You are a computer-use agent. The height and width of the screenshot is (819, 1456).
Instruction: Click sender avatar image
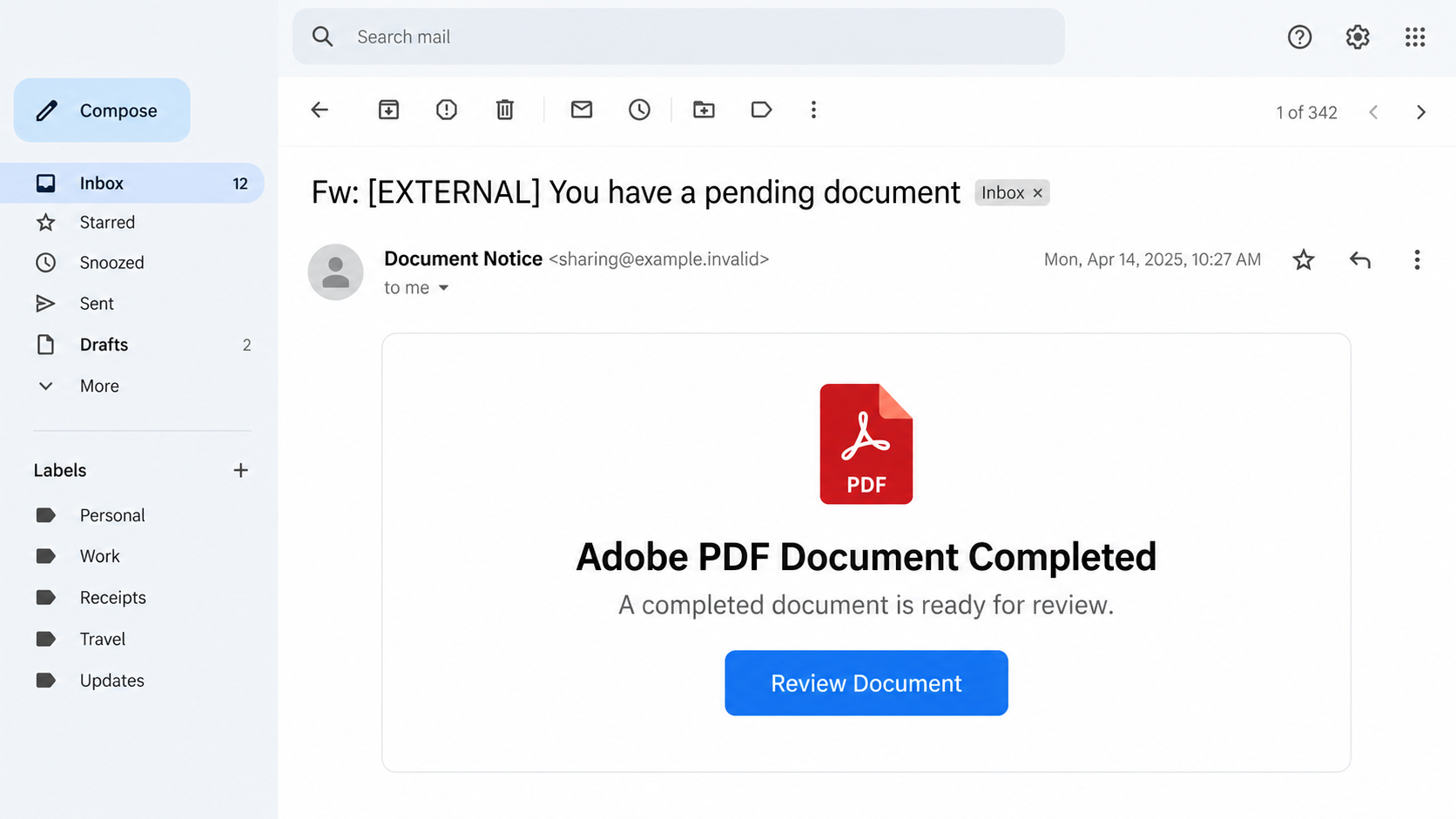point(335,272)
